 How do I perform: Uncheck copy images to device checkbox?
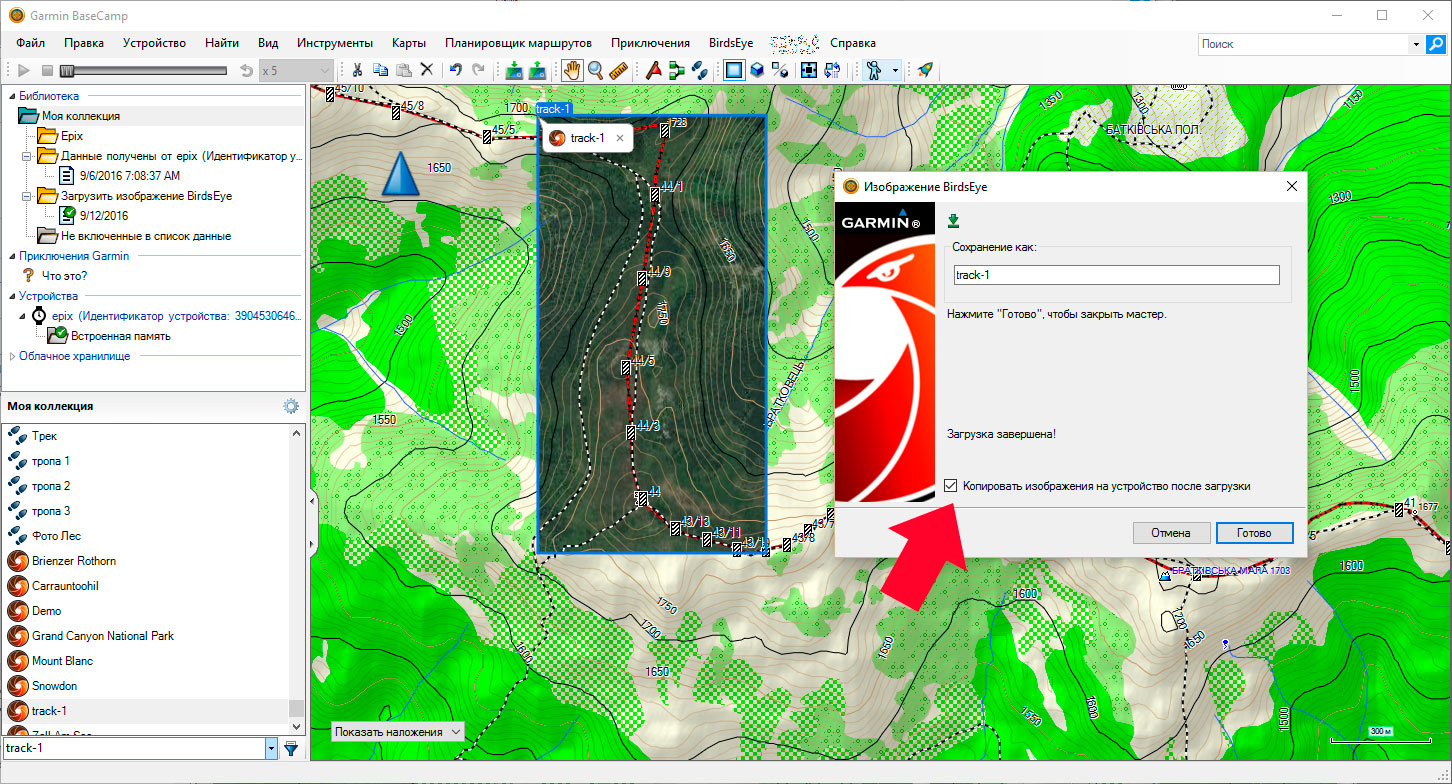pos(950,486)
